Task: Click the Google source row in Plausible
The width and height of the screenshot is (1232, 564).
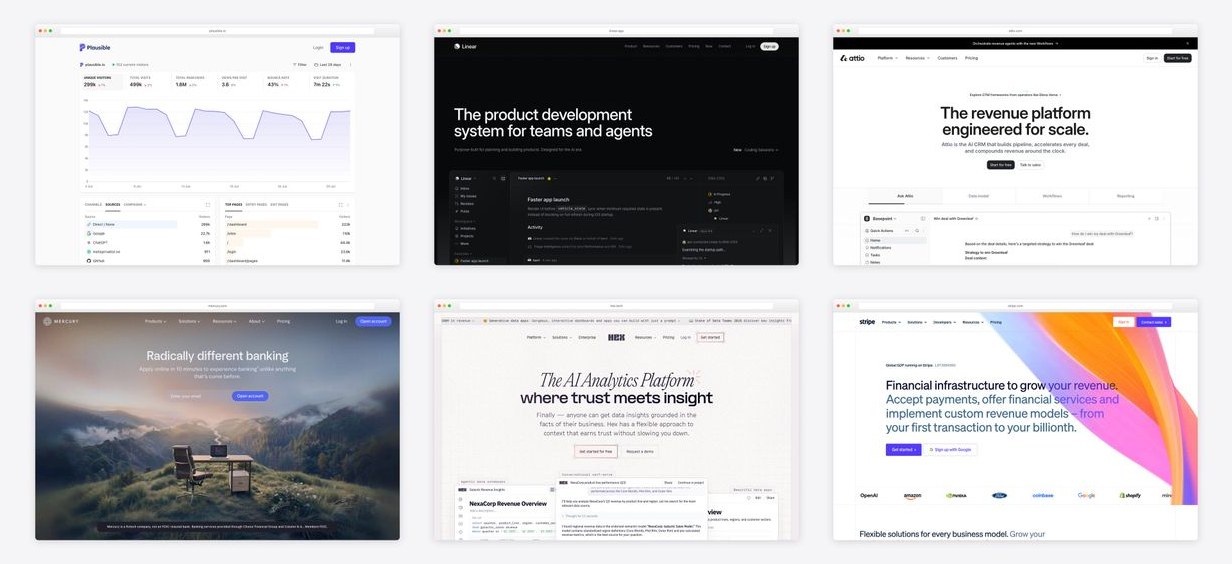Action: pos(148,233)
